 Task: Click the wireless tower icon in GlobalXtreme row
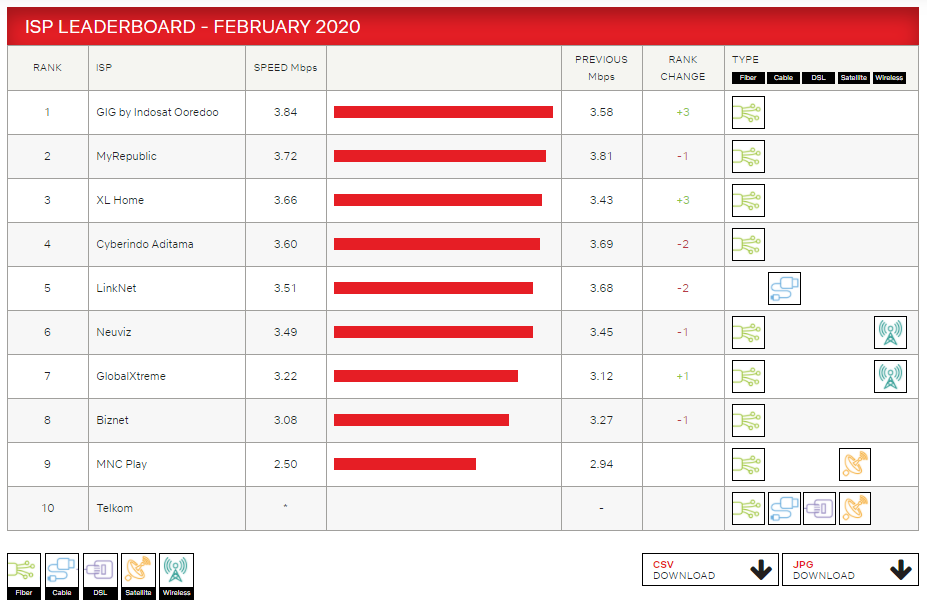(890, 376)
